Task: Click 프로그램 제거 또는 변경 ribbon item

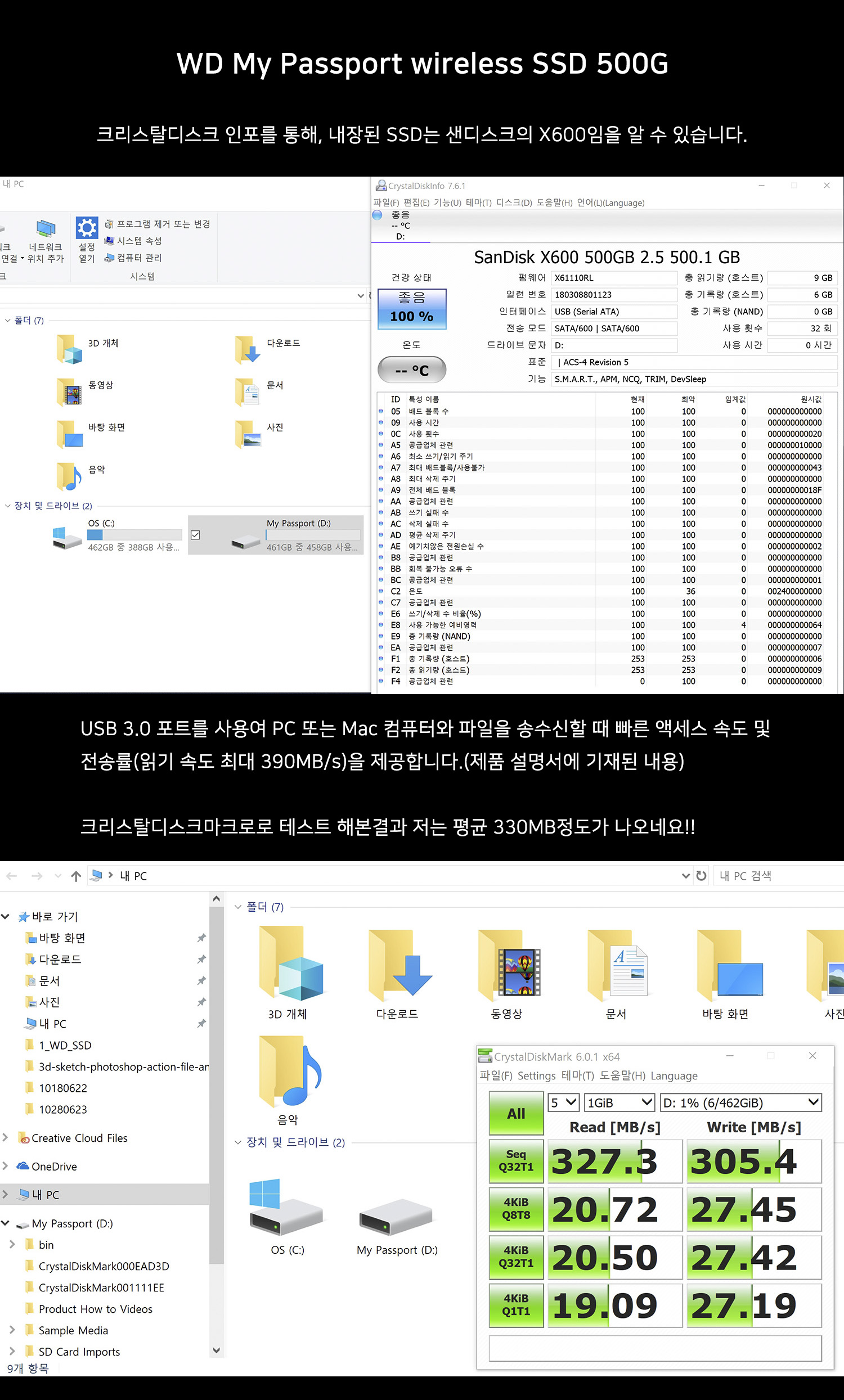Action: coord(158,224)
